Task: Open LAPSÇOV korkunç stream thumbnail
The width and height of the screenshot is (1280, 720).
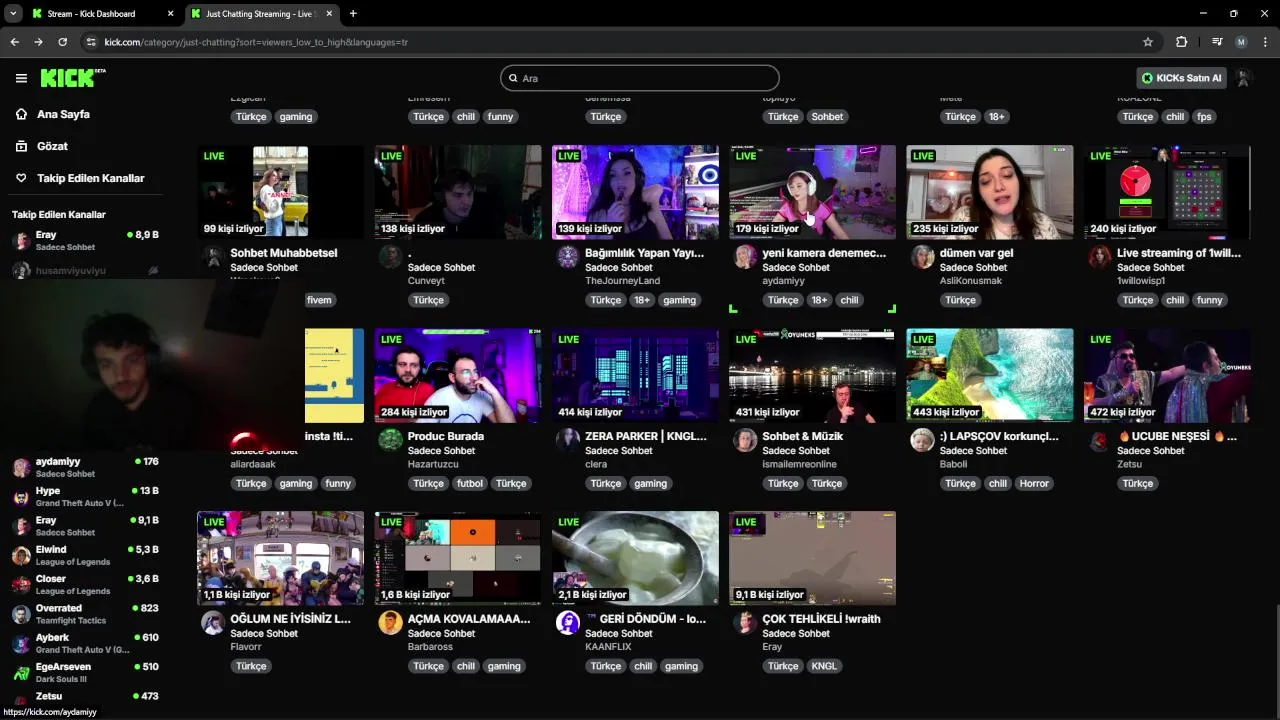Action: 990,375
